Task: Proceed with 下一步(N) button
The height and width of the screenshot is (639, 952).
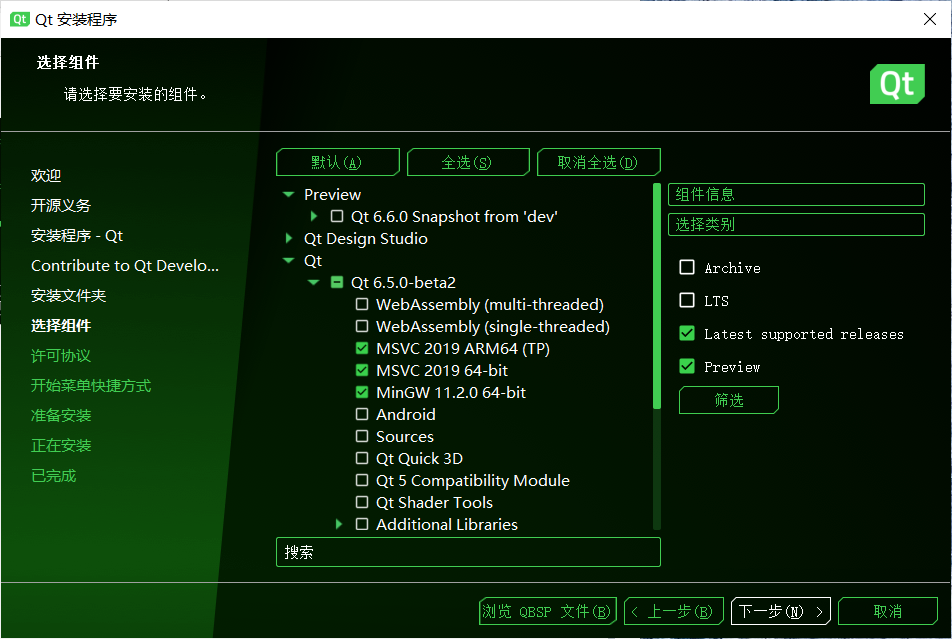Action: pyautogui.click(x=781, y=611)
